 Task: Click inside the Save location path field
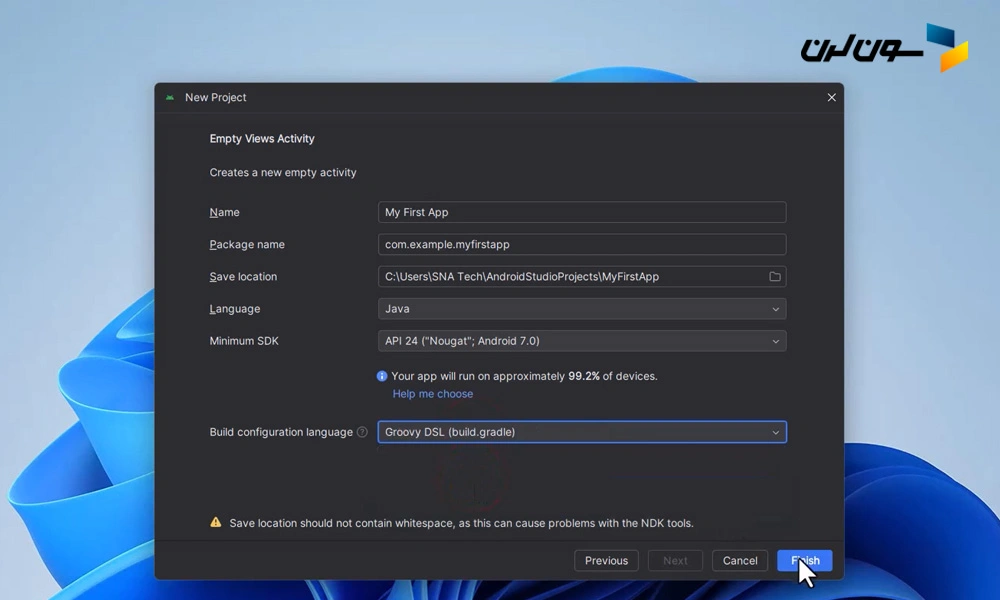pos(570,277)
